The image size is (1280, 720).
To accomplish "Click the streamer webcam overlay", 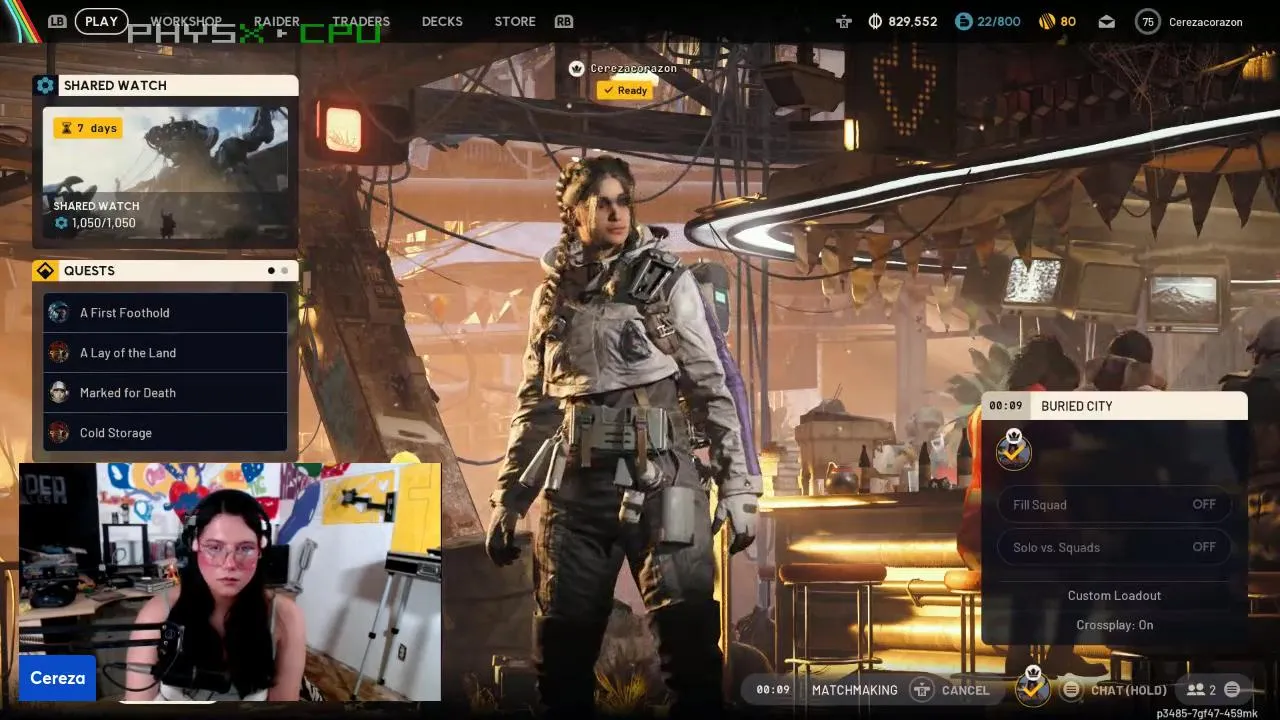I will pyautogui.click(x=230, y=582).
